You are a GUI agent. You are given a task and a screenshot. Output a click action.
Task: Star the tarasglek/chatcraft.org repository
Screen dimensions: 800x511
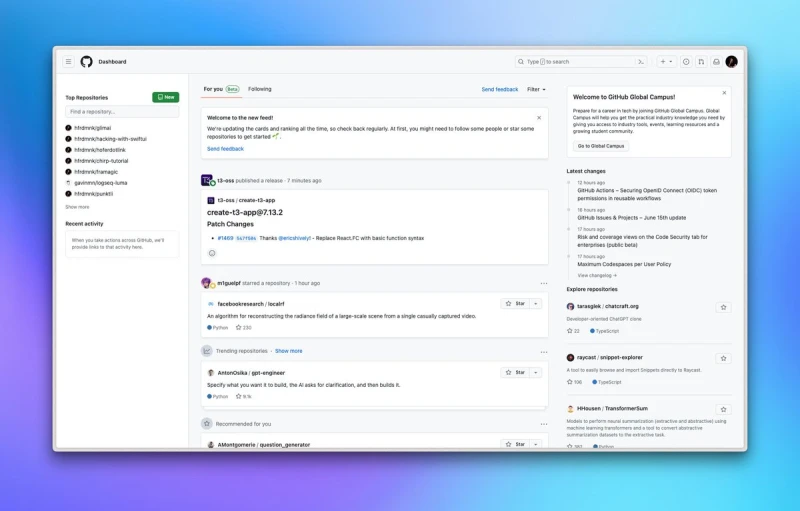pyautogui.click(x=723, y=307)
